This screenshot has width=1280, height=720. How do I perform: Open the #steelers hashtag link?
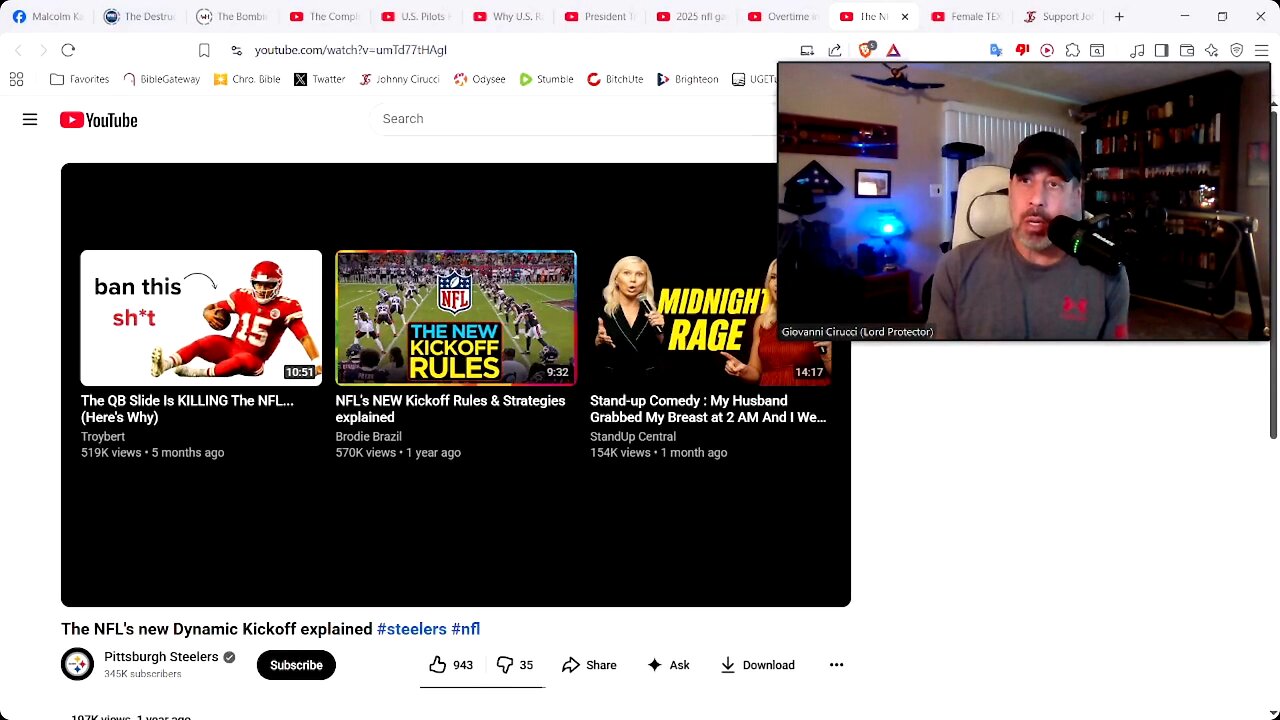[x=412, y=629]
